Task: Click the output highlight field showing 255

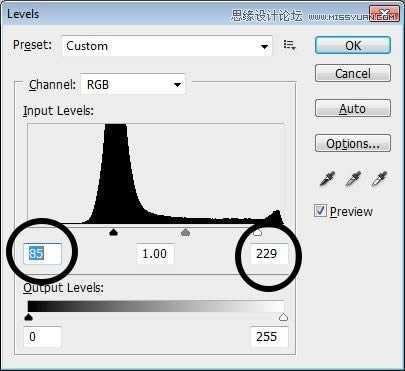Action: [269, 337]
